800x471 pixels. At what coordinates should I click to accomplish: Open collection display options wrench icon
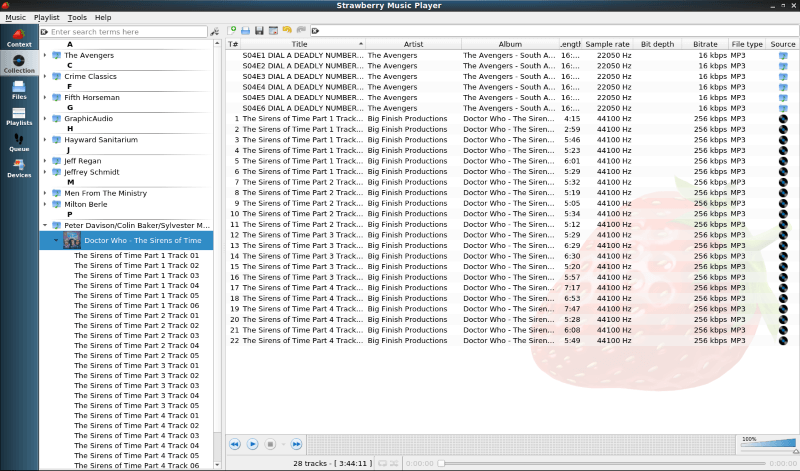pos(215,32)
